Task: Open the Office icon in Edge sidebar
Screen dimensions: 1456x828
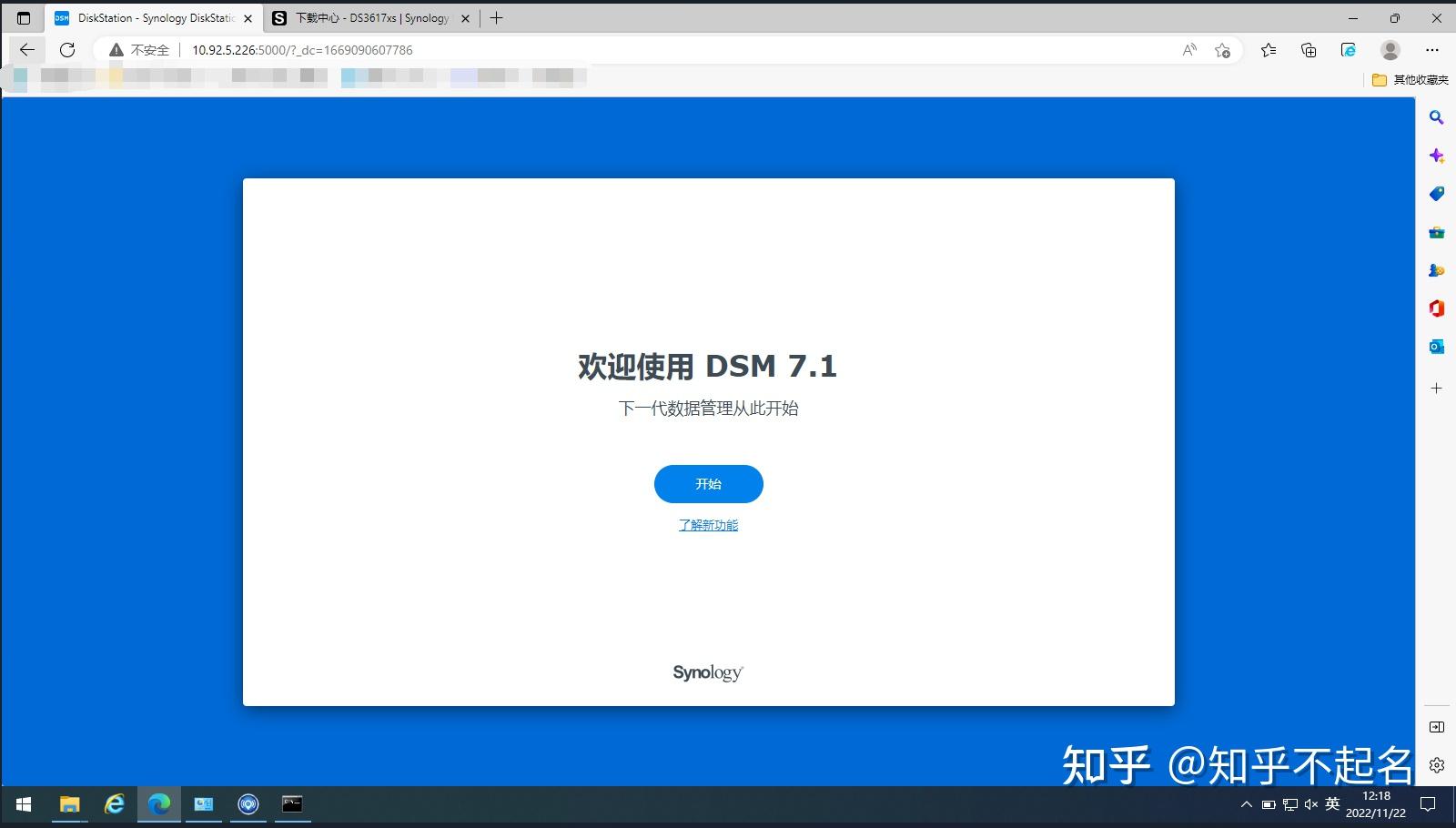Action: coord(1436,308)
